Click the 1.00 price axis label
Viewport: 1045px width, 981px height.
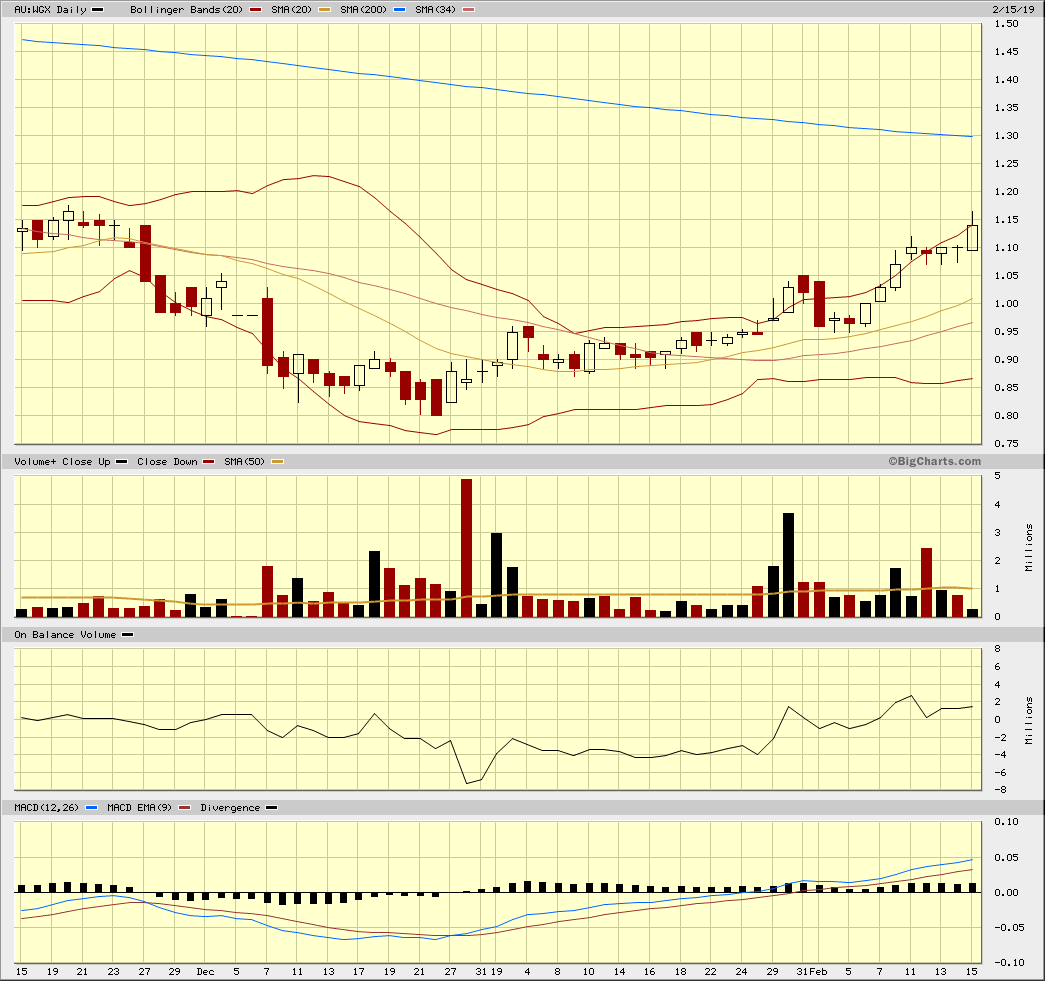tap(1006, 303)
